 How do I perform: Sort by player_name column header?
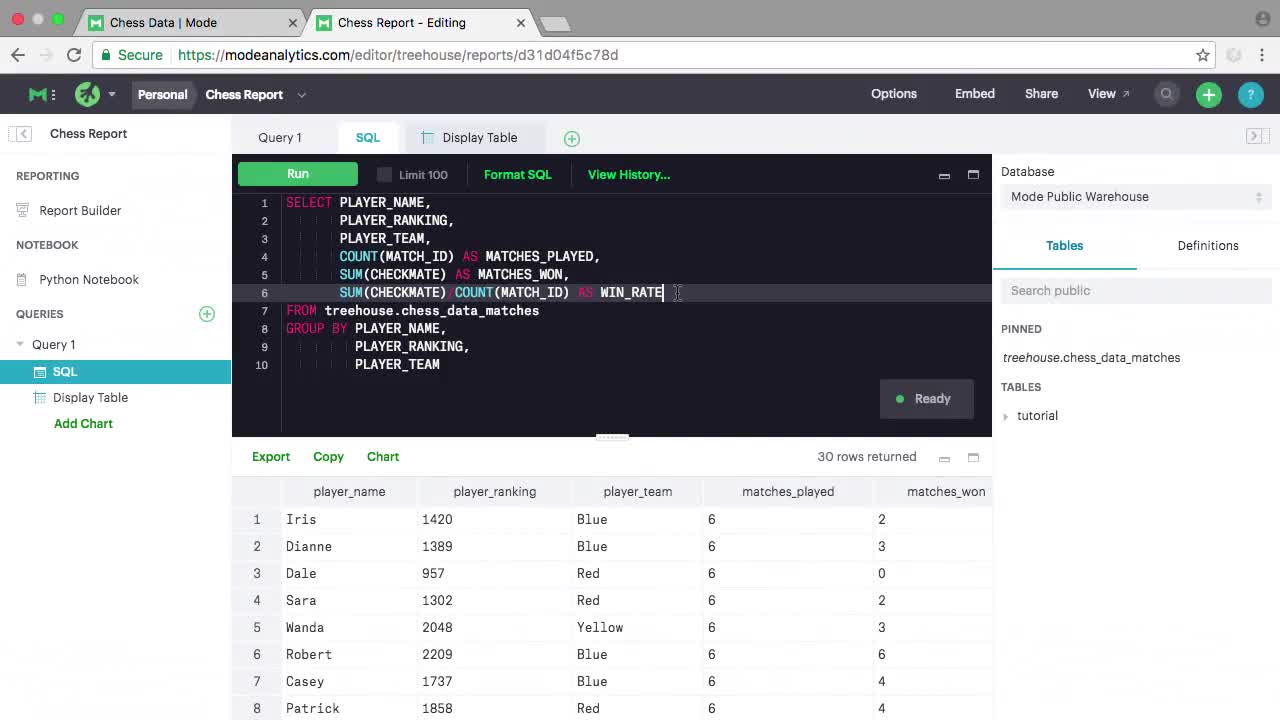[x=349, y=492]
